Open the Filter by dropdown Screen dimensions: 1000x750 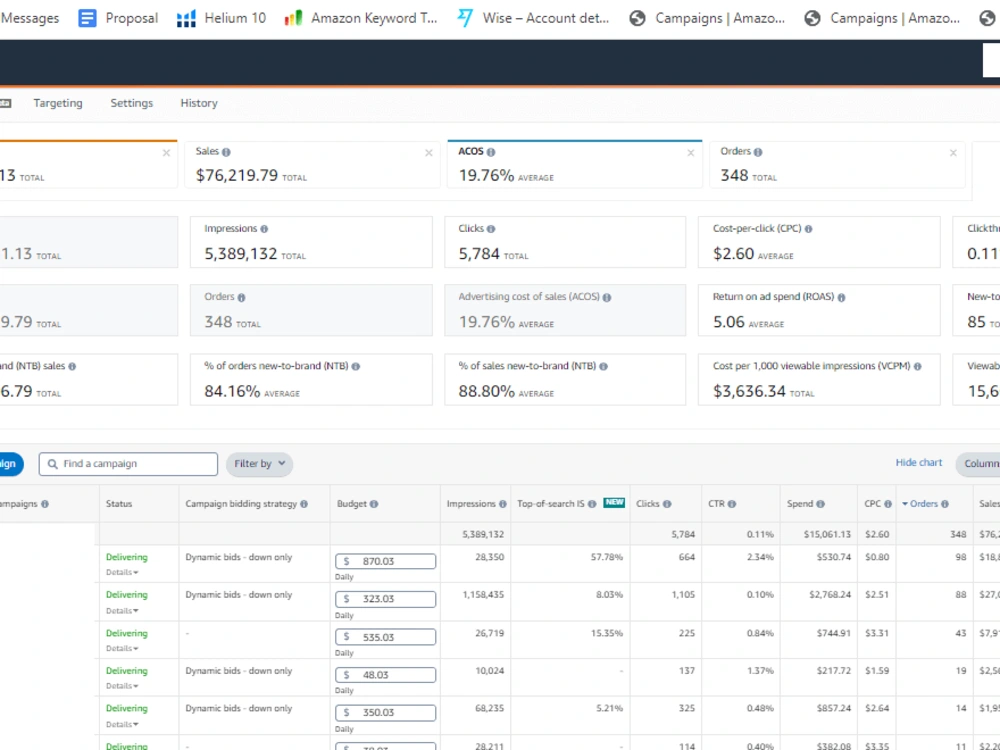coord(260,464)
